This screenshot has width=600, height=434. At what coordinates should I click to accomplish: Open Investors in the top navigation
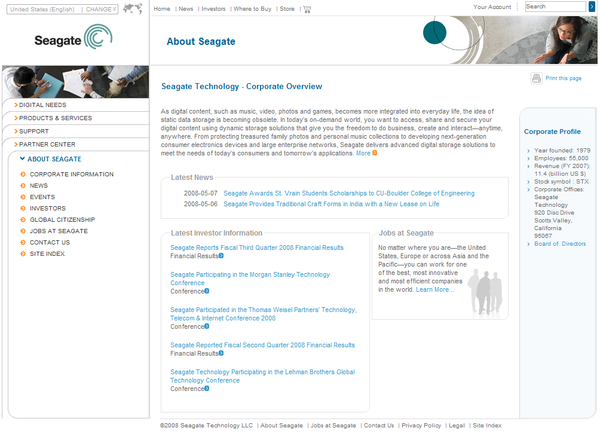213,9
